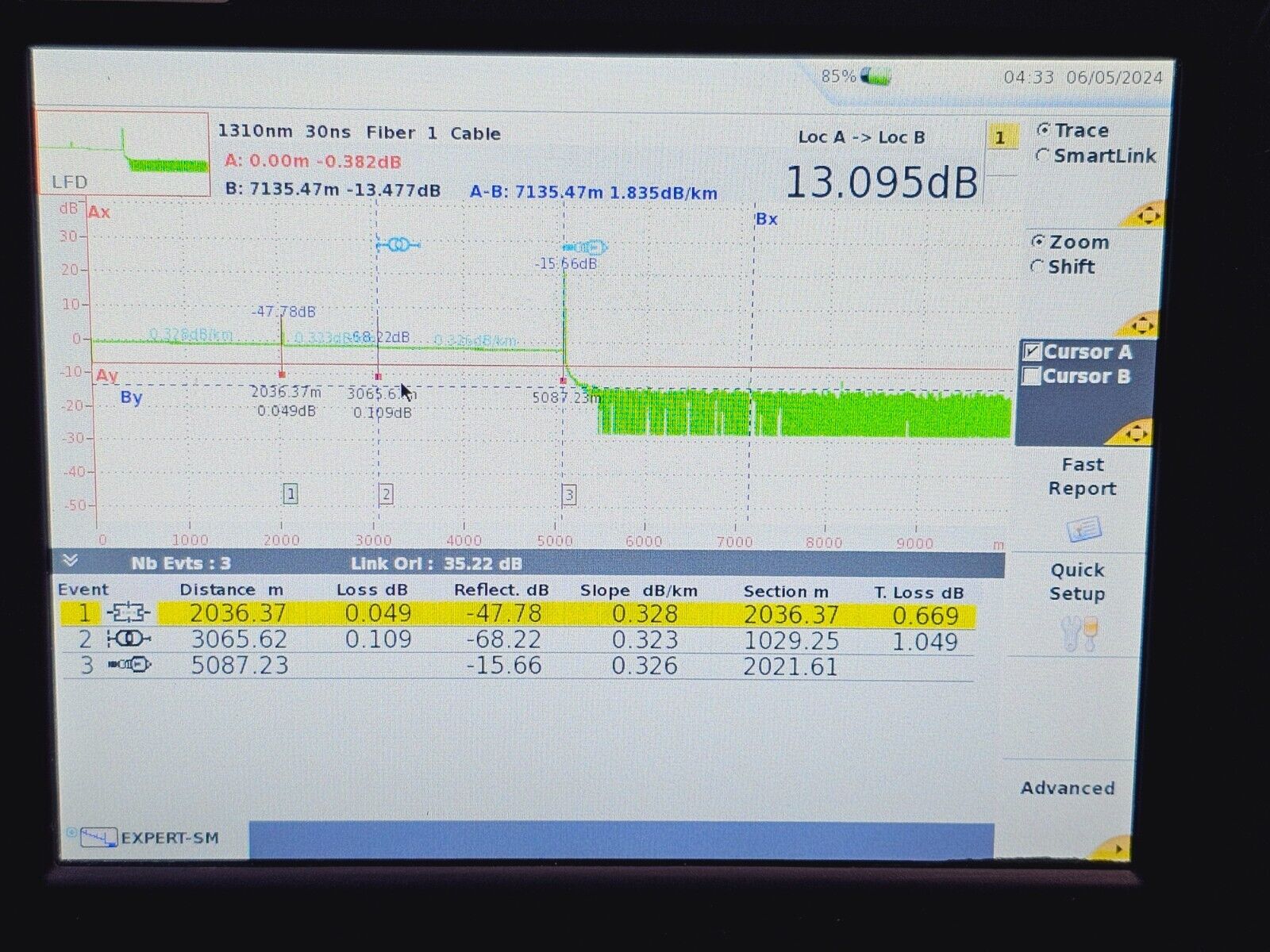Viewport: 1270px width, 952px height.
Task: Open the Advanced menu
Action: coord(1068,788)
